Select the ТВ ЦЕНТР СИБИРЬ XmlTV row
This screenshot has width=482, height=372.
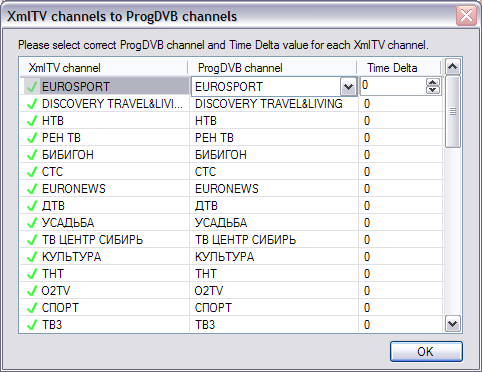(x=105, y=240)
